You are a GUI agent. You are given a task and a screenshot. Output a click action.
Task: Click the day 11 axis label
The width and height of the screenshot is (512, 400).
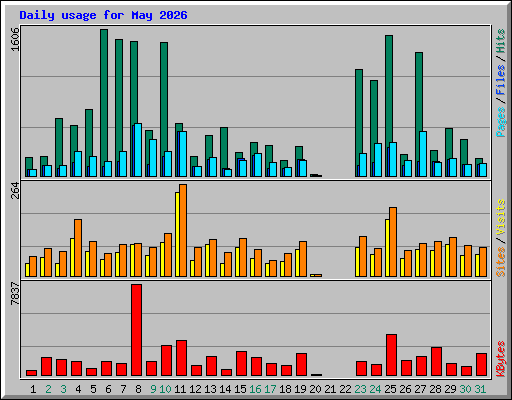click(x=180, y=389)
